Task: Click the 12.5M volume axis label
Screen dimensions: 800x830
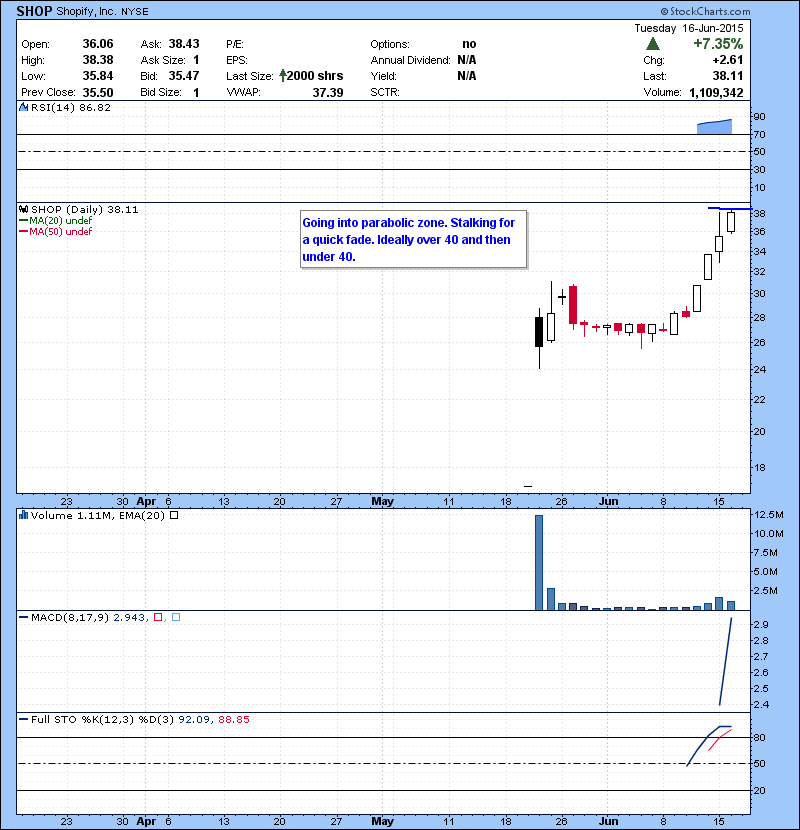Action: tap(769, 515)
